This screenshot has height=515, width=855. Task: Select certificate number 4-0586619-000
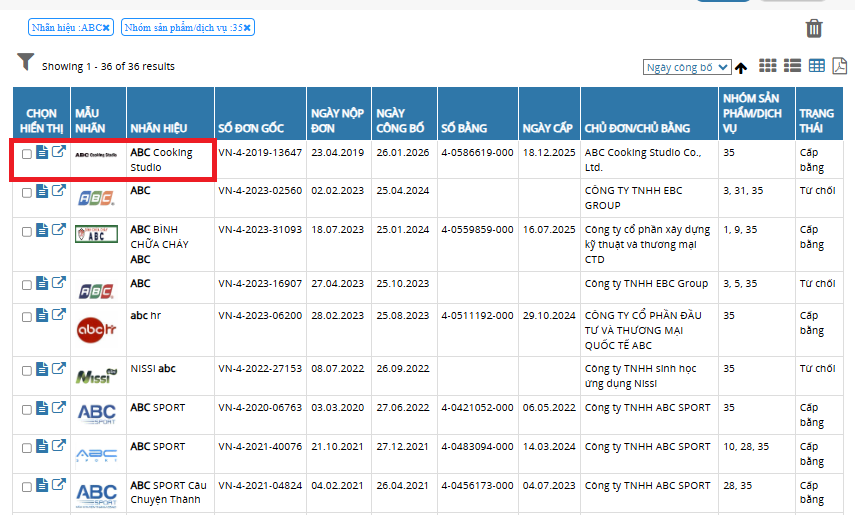477,153
